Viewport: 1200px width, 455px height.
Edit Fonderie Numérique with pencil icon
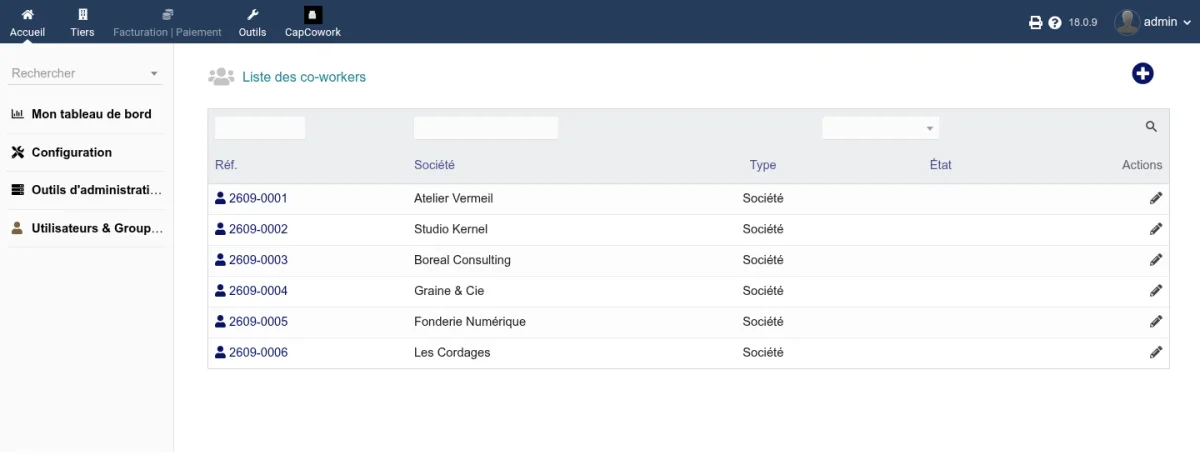[x=1156, y=322]
